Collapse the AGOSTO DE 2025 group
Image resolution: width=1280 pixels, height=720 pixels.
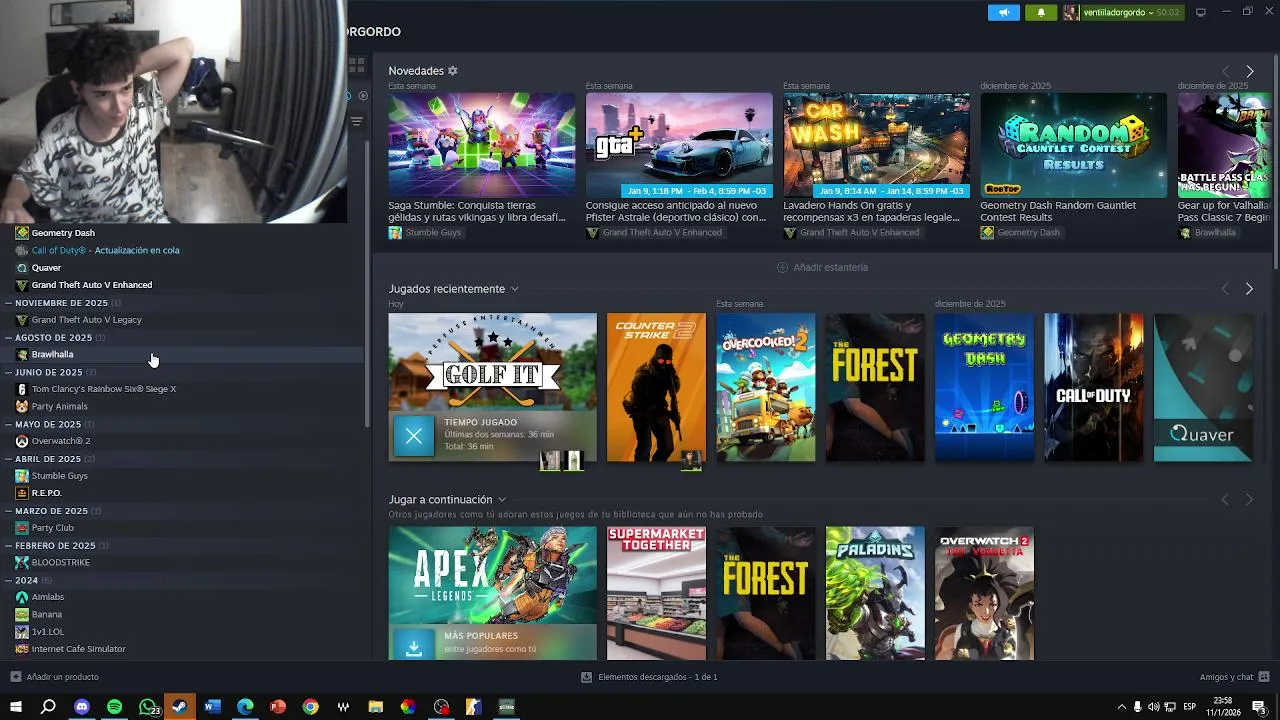pyautogui.click(x=8, y=338)
